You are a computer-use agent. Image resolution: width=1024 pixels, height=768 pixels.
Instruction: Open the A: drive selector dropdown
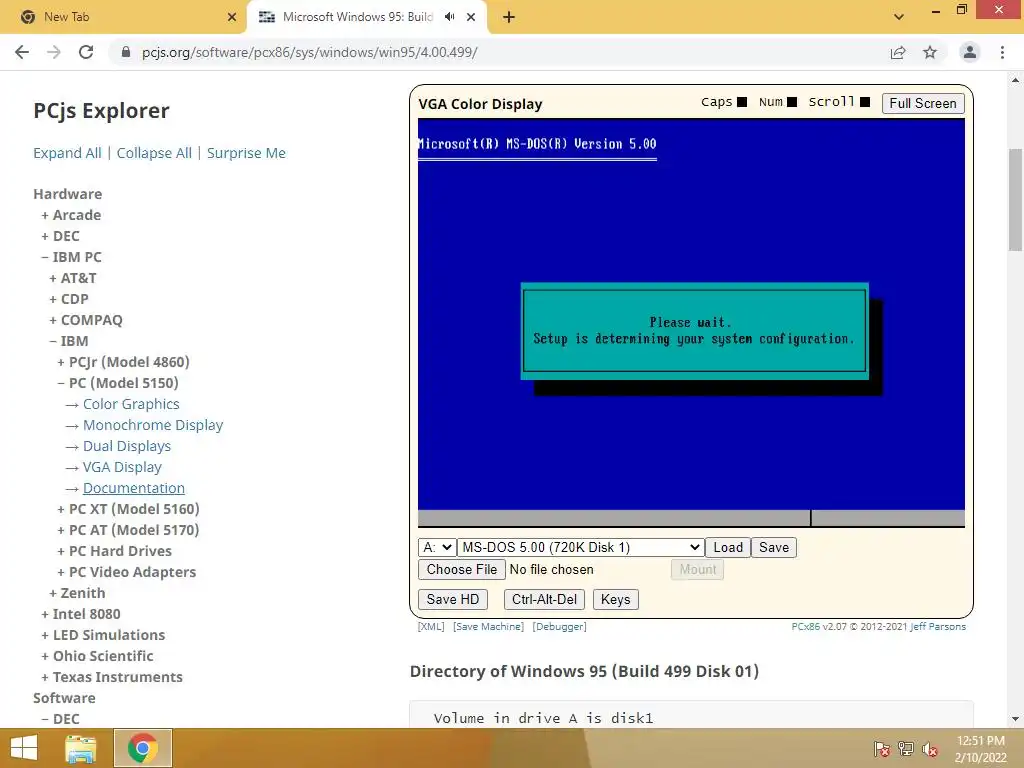click(x=437, y=547)
